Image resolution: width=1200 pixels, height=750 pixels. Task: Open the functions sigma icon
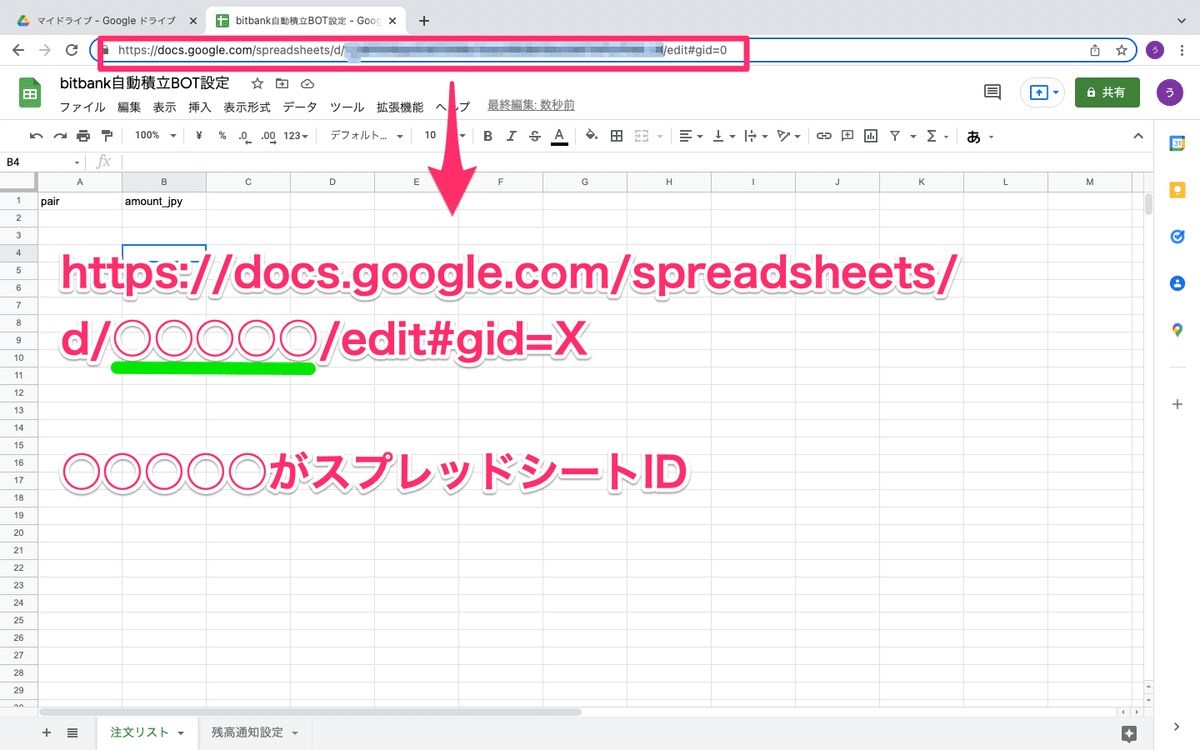(932, 136)
